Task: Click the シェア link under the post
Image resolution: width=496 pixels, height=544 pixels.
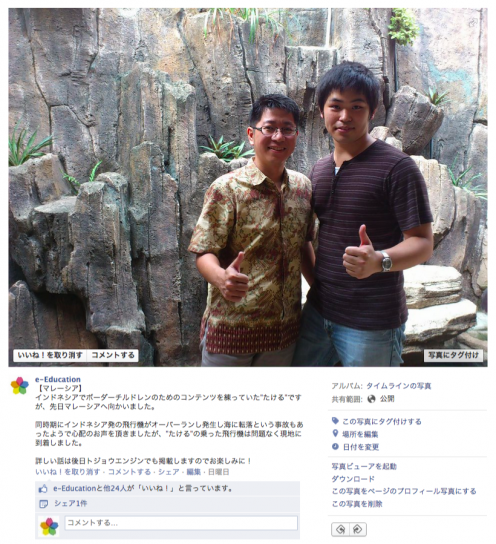Action: [x=169, y=472]
